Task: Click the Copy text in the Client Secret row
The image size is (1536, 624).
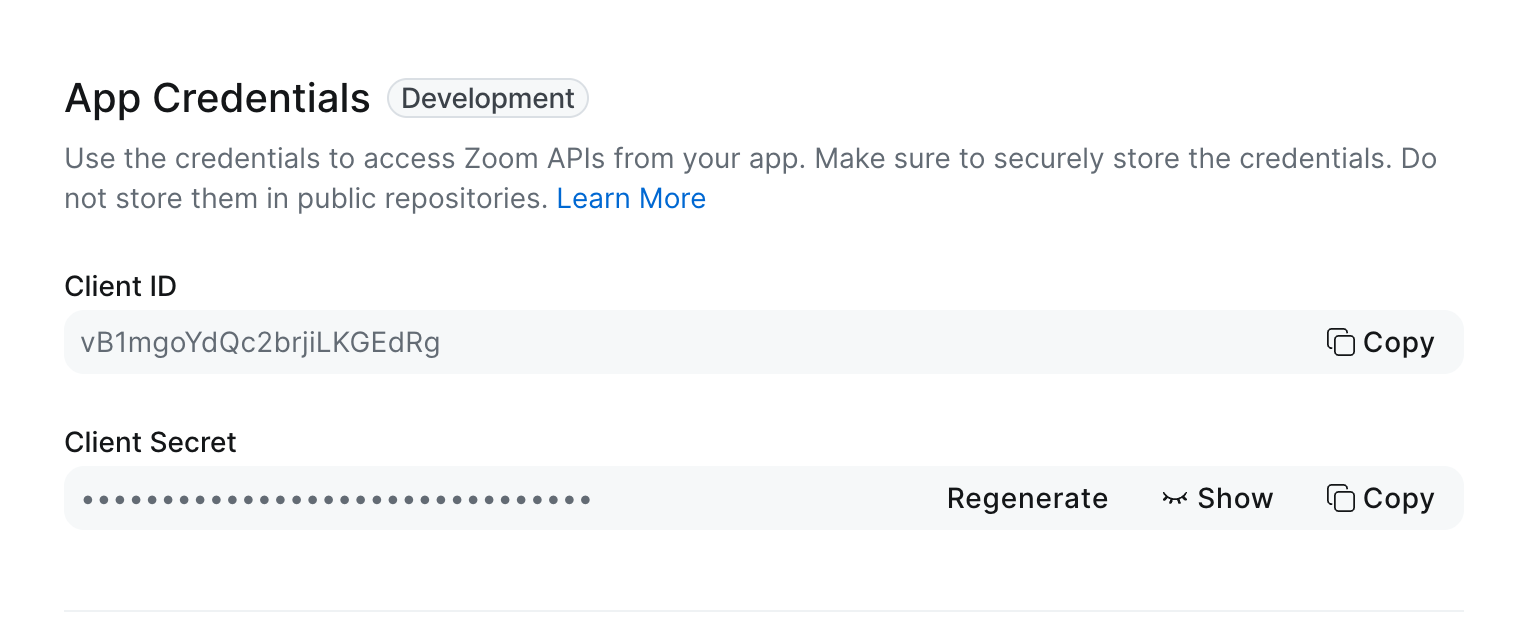Action: pyautogui.click(x=1398, y=498)
